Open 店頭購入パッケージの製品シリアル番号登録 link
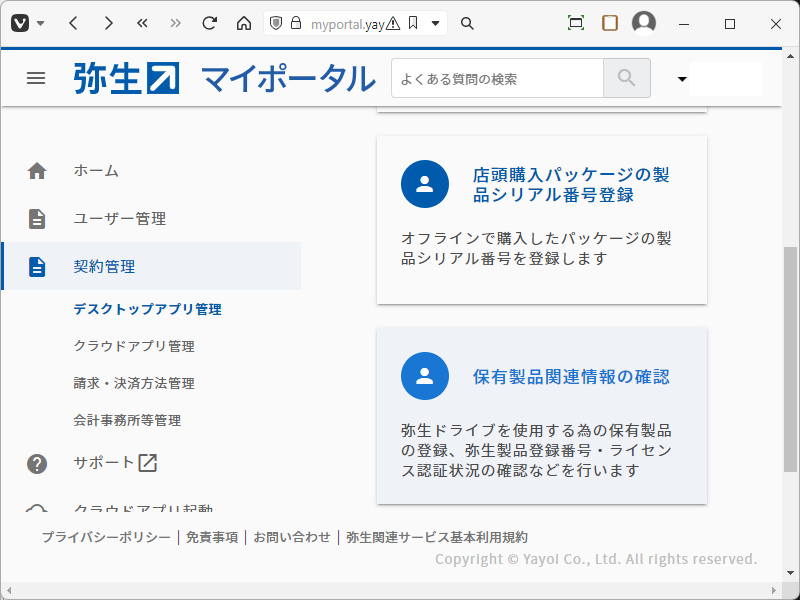This screenshot has width=800, height=600. [571, 185]
